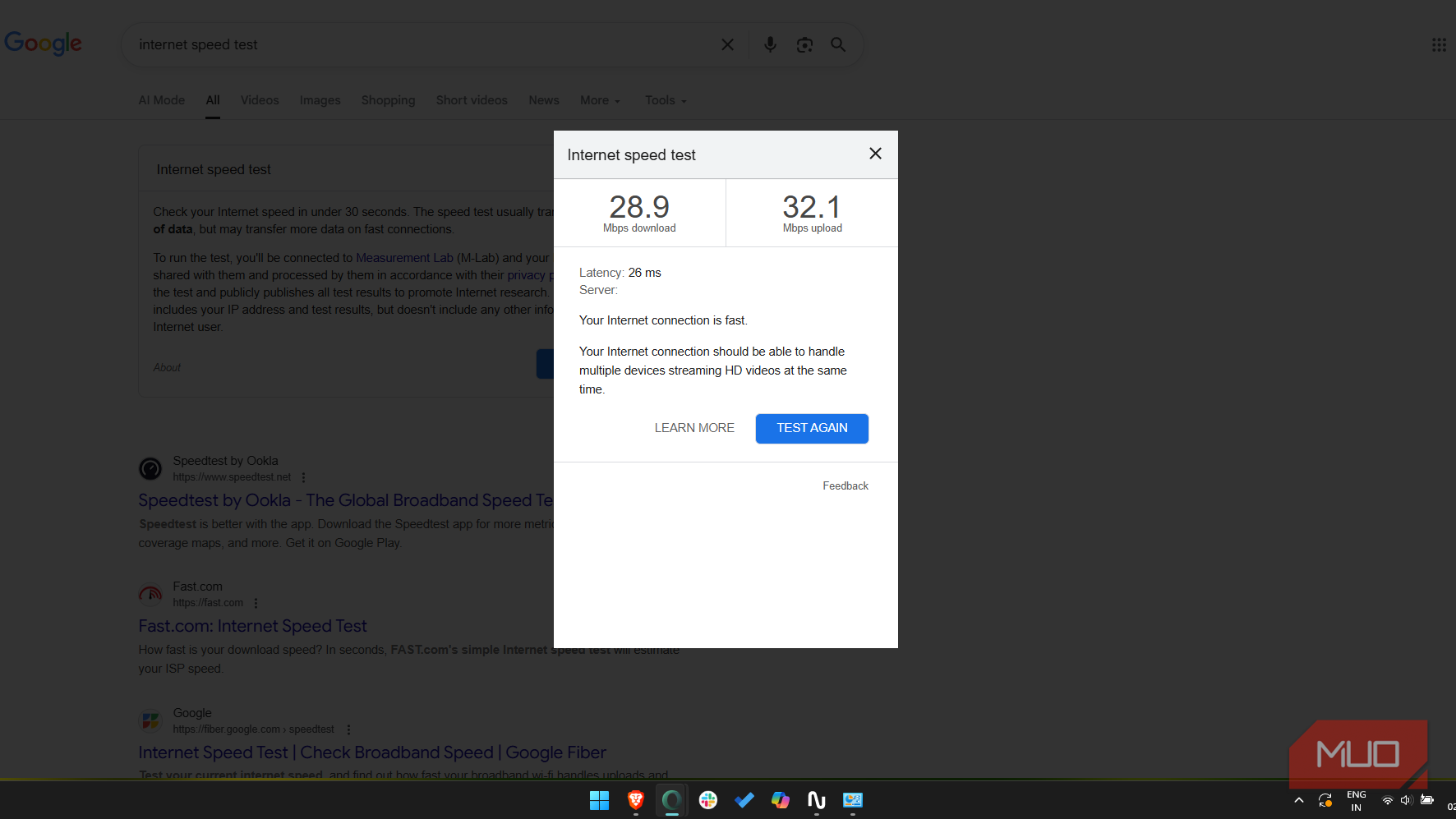This screenshot has height=819, width=1456.
Task: Click the TEST AGAIN button
Action: point(811,428)
